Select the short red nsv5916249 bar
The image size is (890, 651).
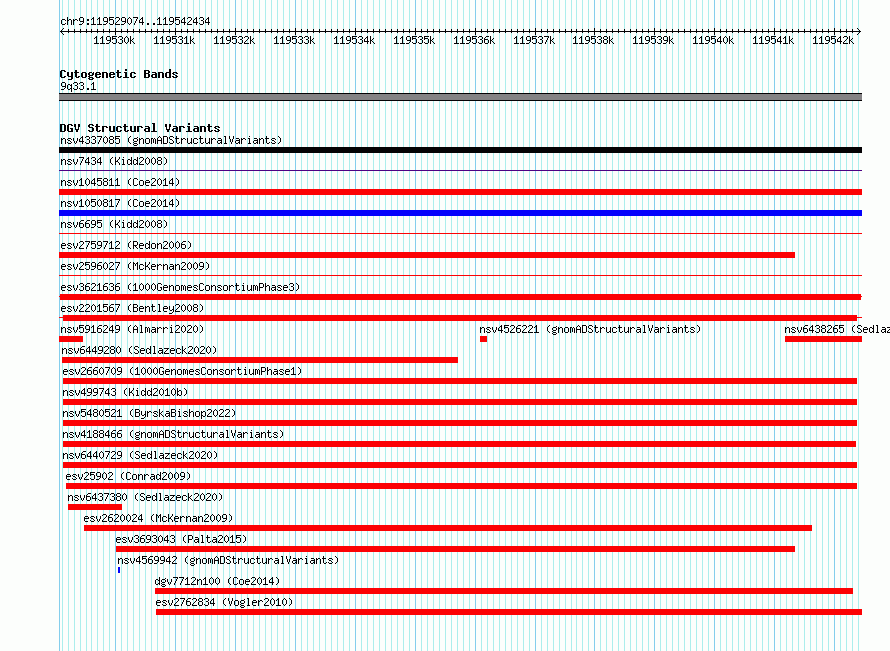71,339
